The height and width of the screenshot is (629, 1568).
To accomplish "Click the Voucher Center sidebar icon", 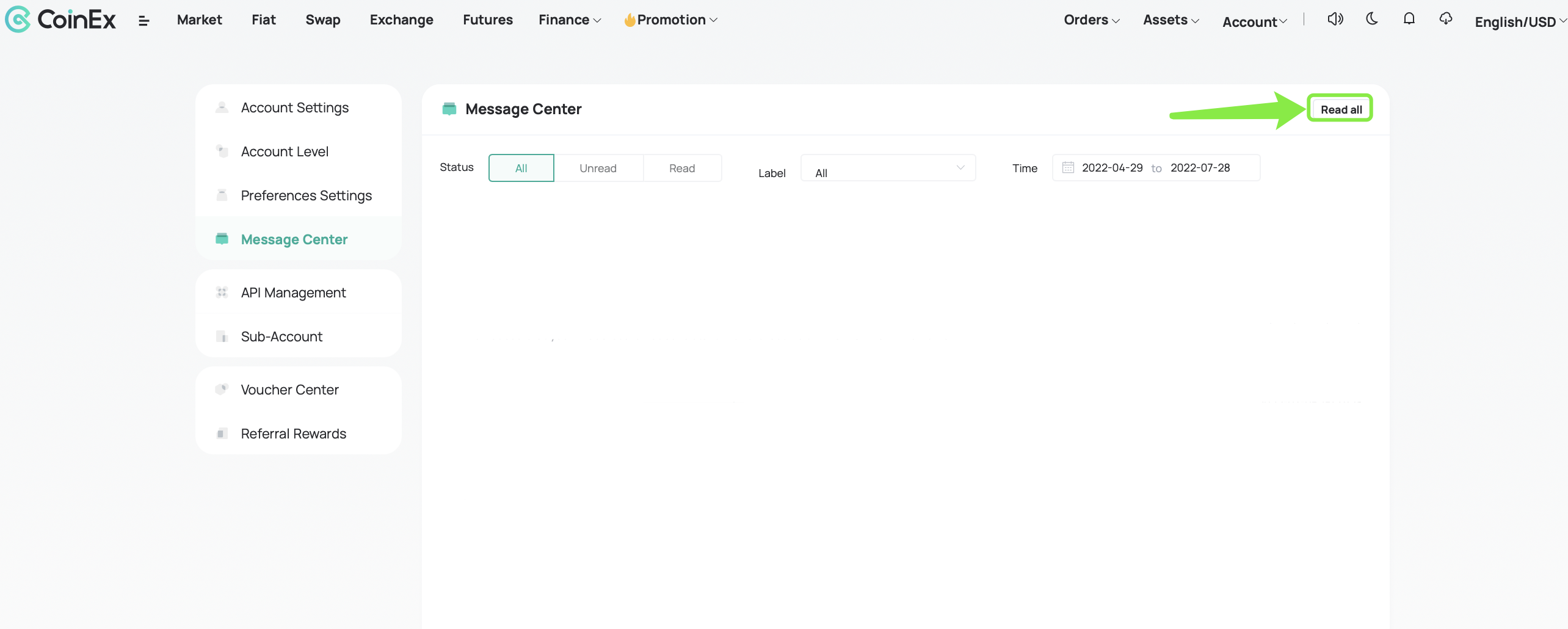I will tap(222, 389).
